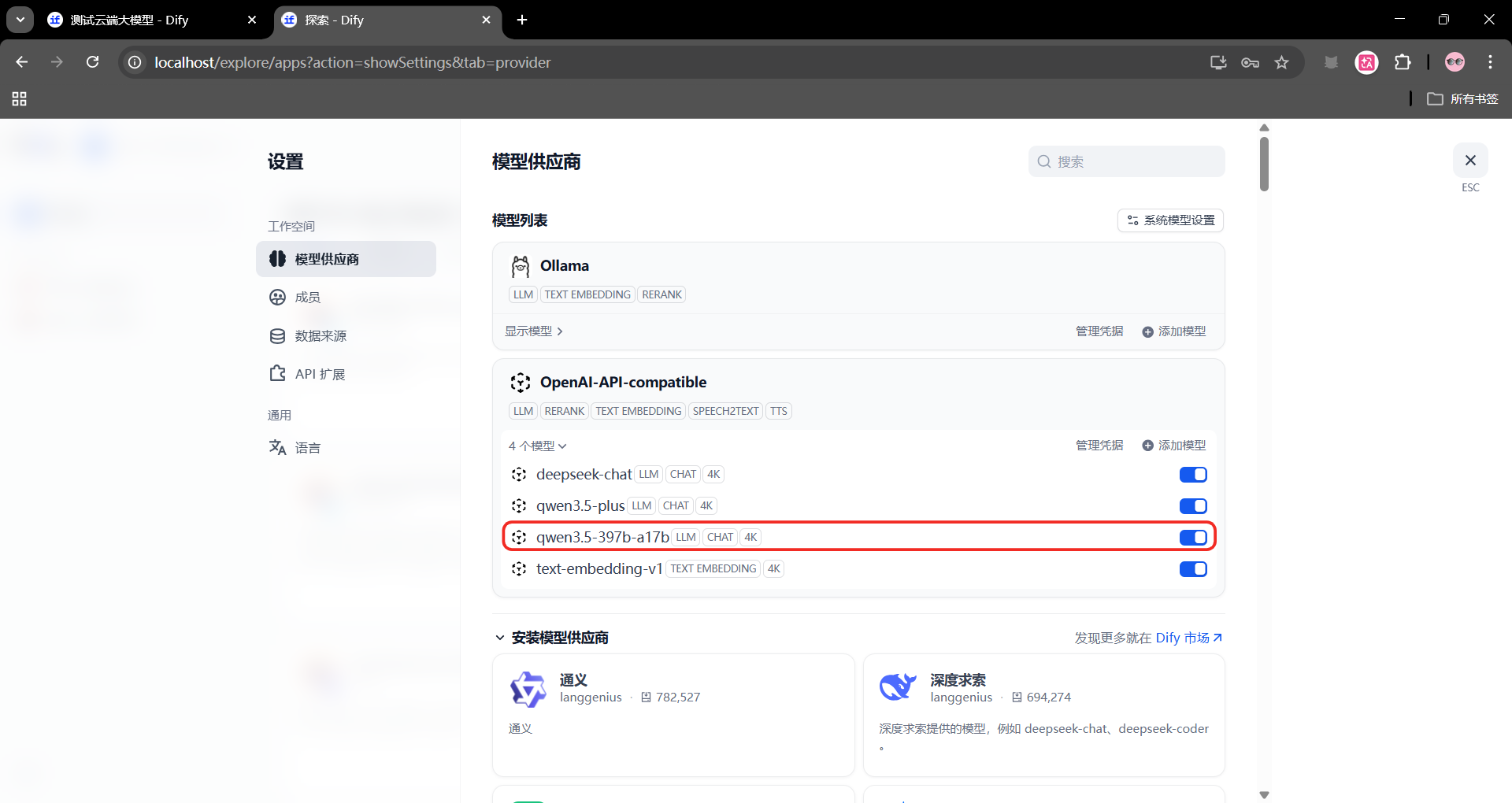
Task: Click the 模型供应商 brain icon in sidebar
Action: click(x=277, y=259)
